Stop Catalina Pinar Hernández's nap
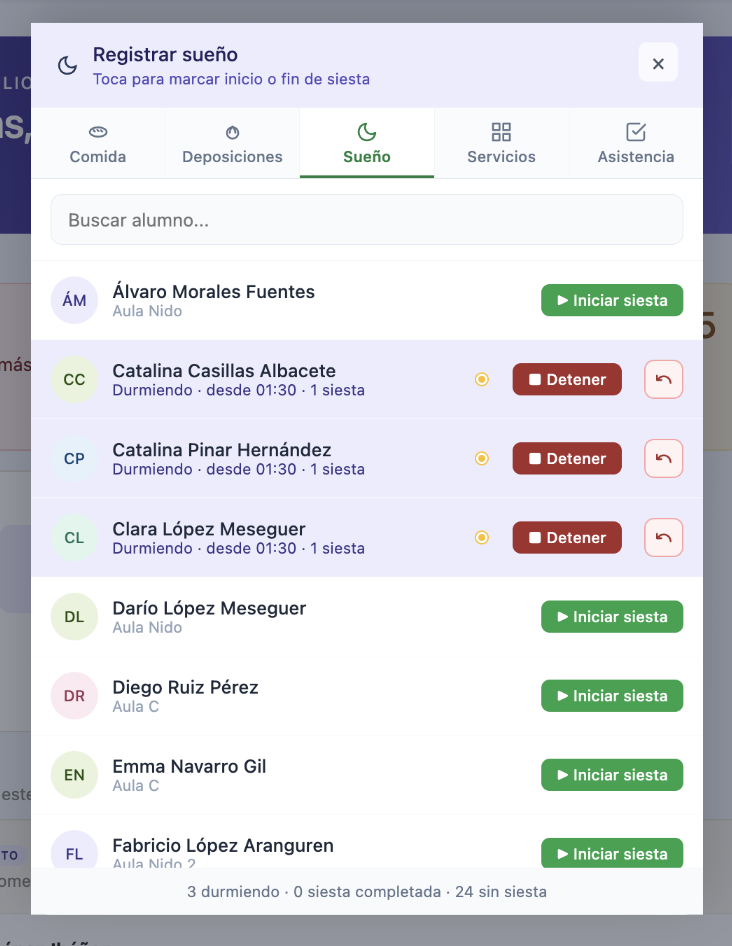This screenshot has width=732, height=946. [x=567, y=459]
